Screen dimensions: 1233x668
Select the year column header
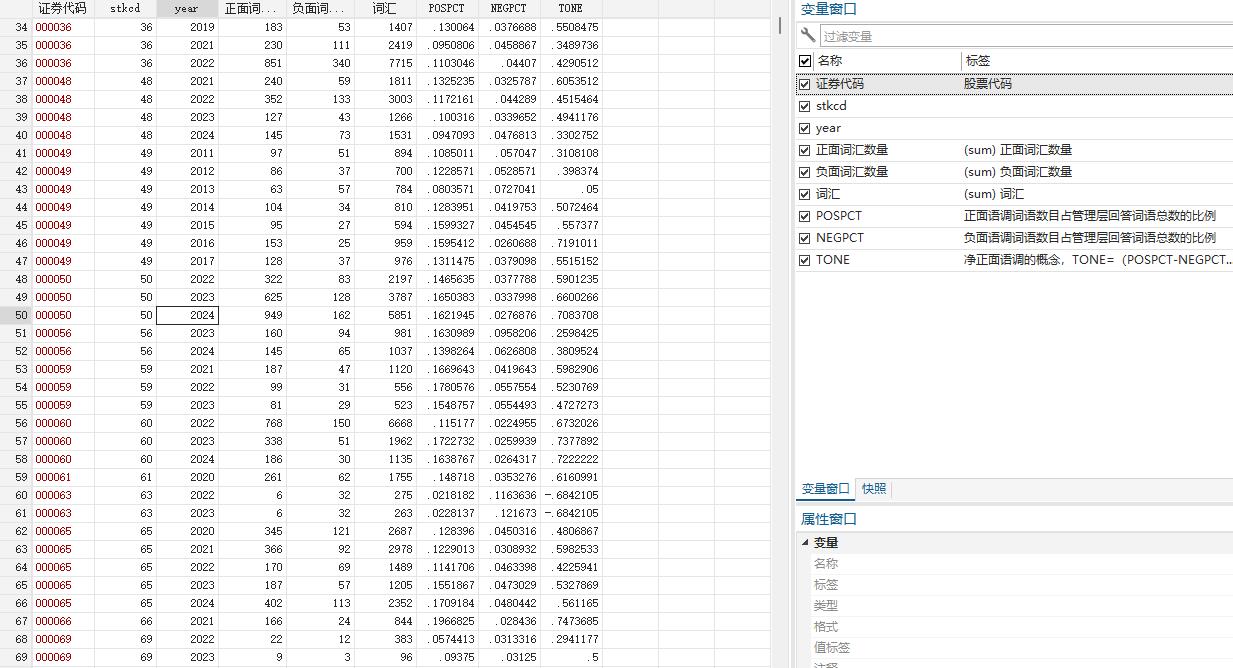pos(187,8)
